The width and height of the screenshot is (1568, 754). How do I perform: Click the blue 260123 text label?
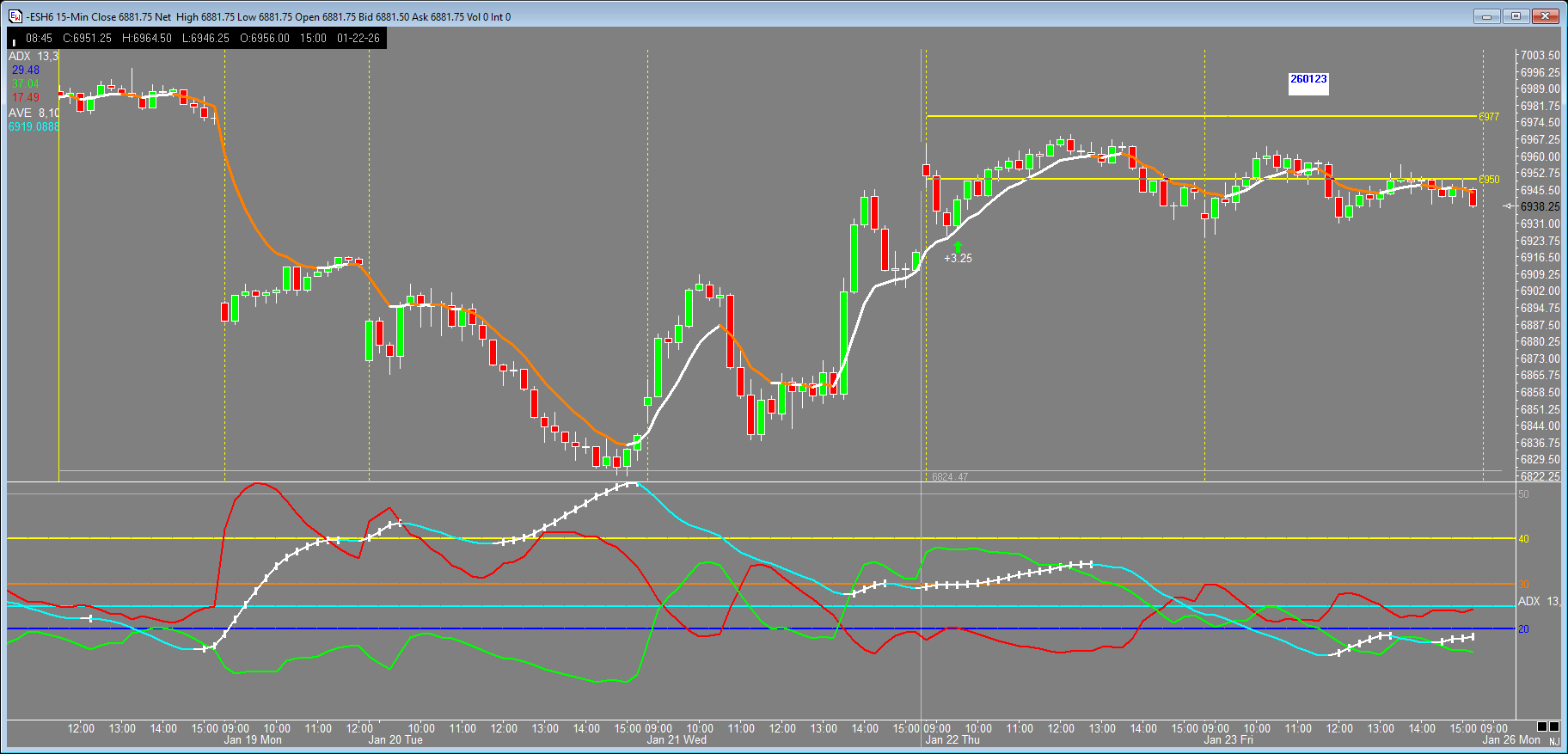[1308, 79]
